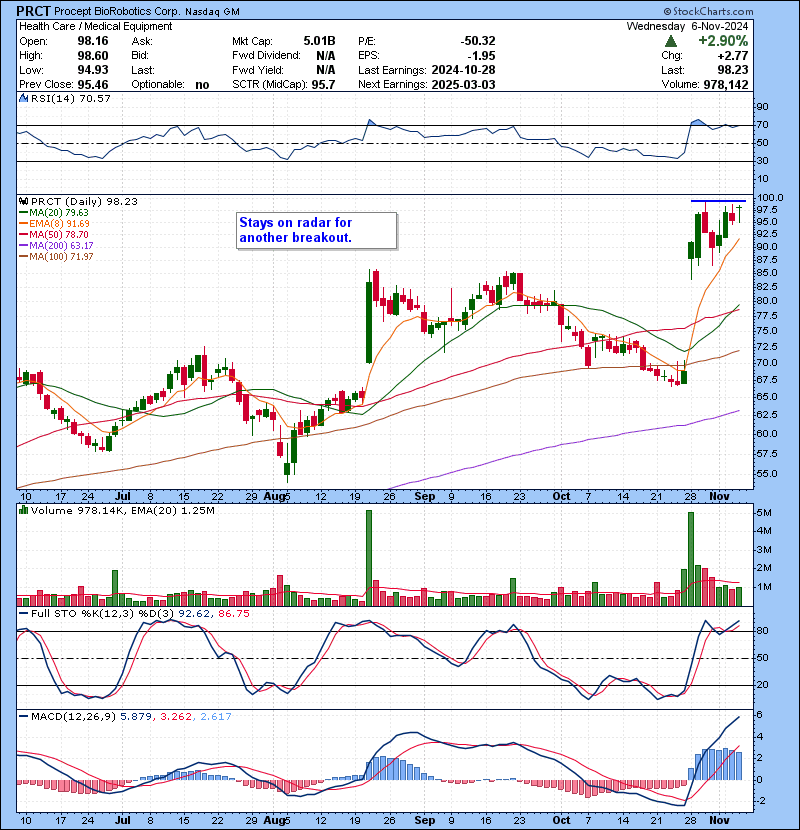
Task: Click Health Care / Medical Equipment sector text
Action: (96, 26)
